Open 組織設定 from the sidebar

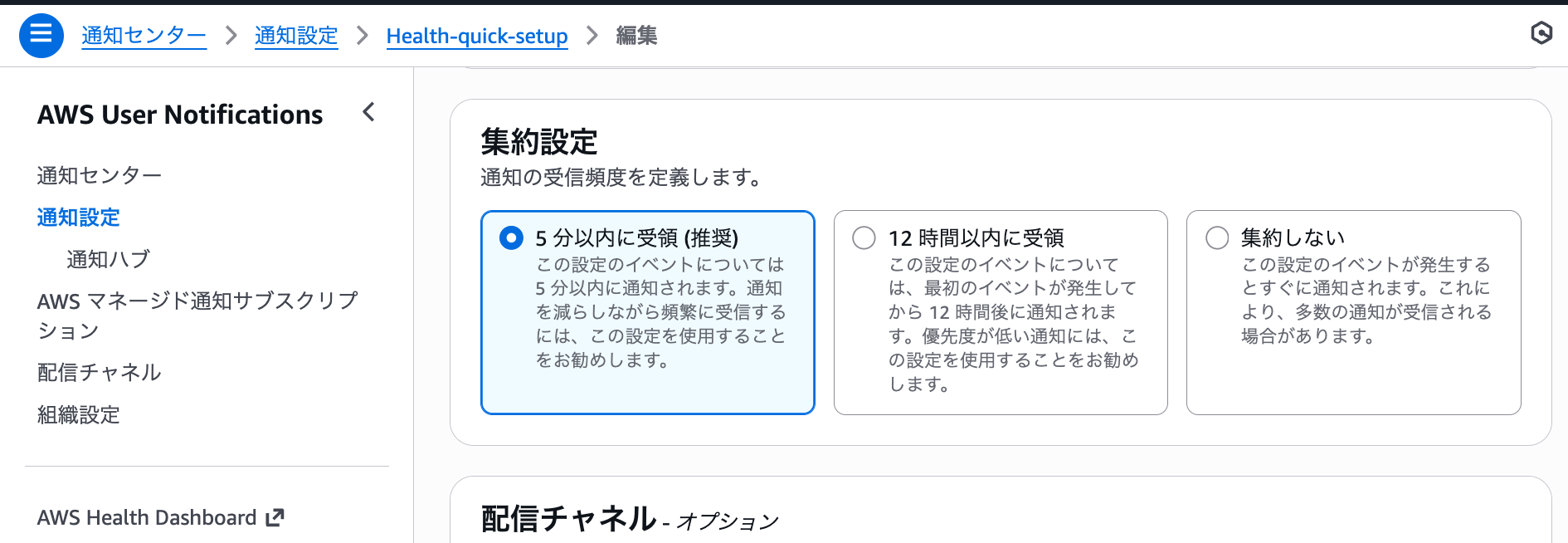coord(78,415)
